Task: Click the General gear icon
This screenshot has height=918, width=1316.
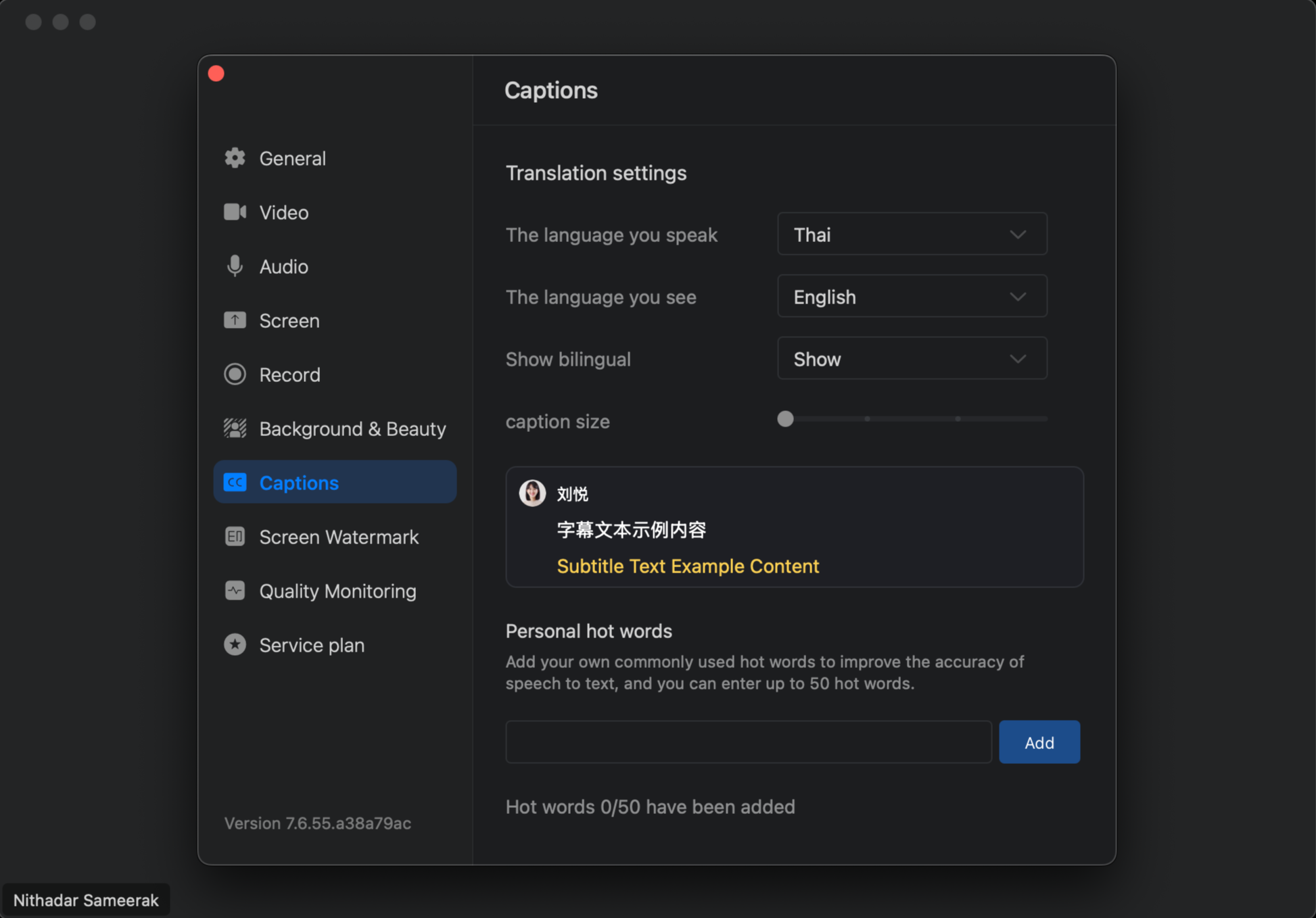Action: click(x=235, y=158)
